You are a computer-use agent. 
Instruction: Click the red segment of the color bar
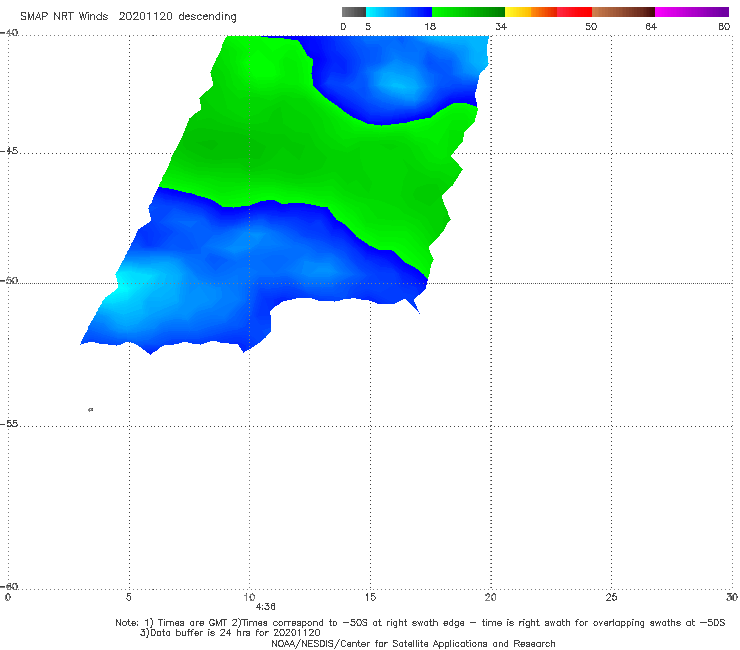pos(574,12)
